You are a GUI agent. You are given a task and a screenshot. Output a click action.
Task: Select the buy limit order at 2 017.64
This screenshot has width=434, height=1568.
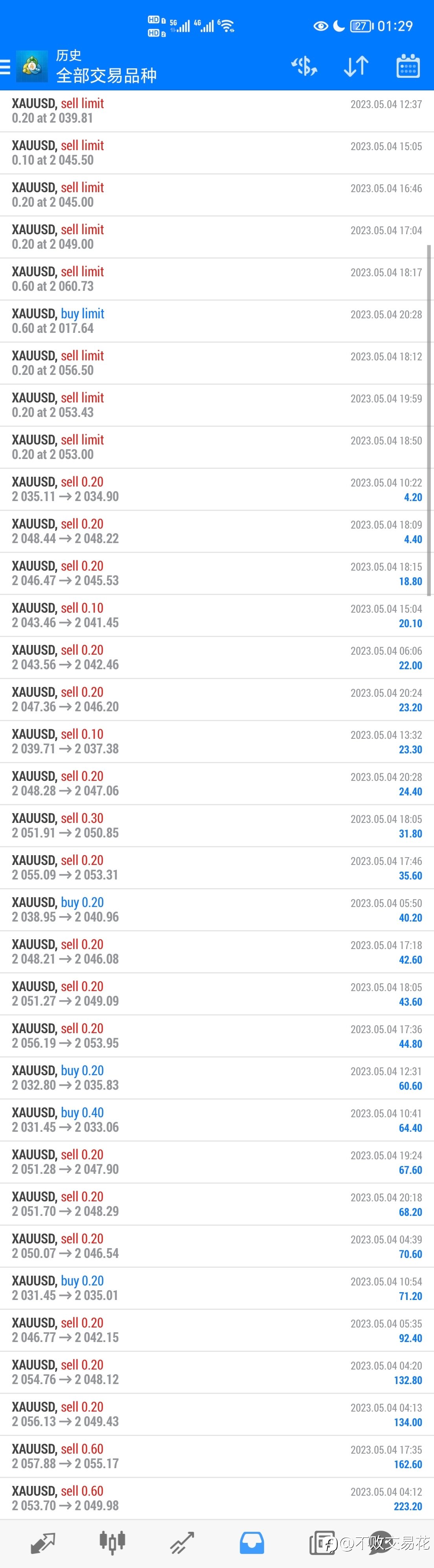pos(217,321)
